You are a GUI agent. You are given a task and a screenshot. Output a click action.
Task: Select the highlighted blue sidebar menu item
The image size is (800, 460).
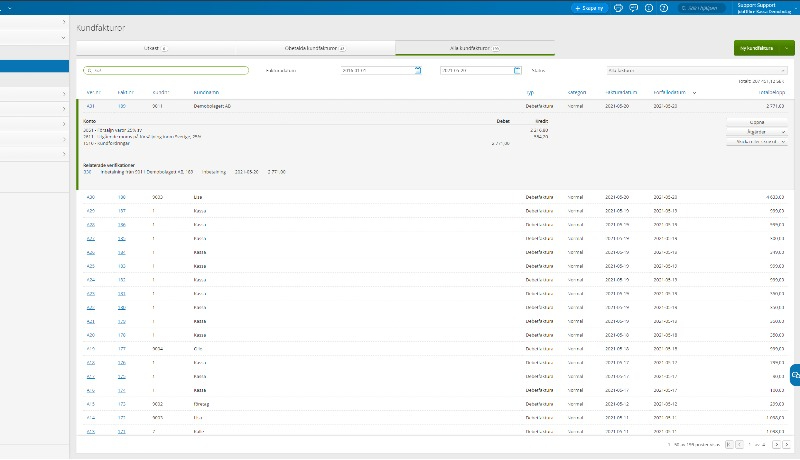click(34, 66)
